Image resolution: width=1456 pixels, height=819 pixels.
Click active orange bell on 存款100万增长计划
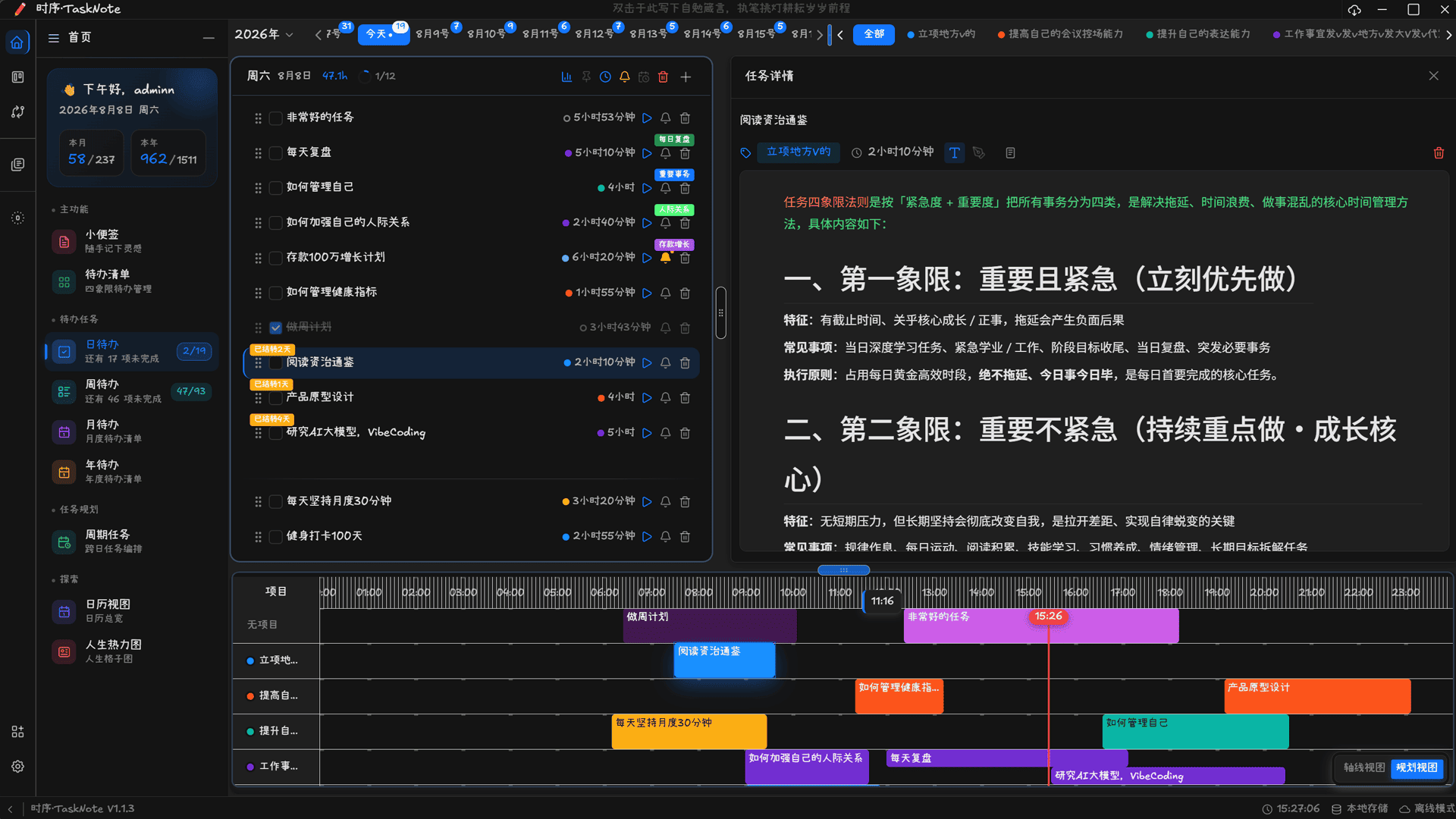click(x=665, y=258)
